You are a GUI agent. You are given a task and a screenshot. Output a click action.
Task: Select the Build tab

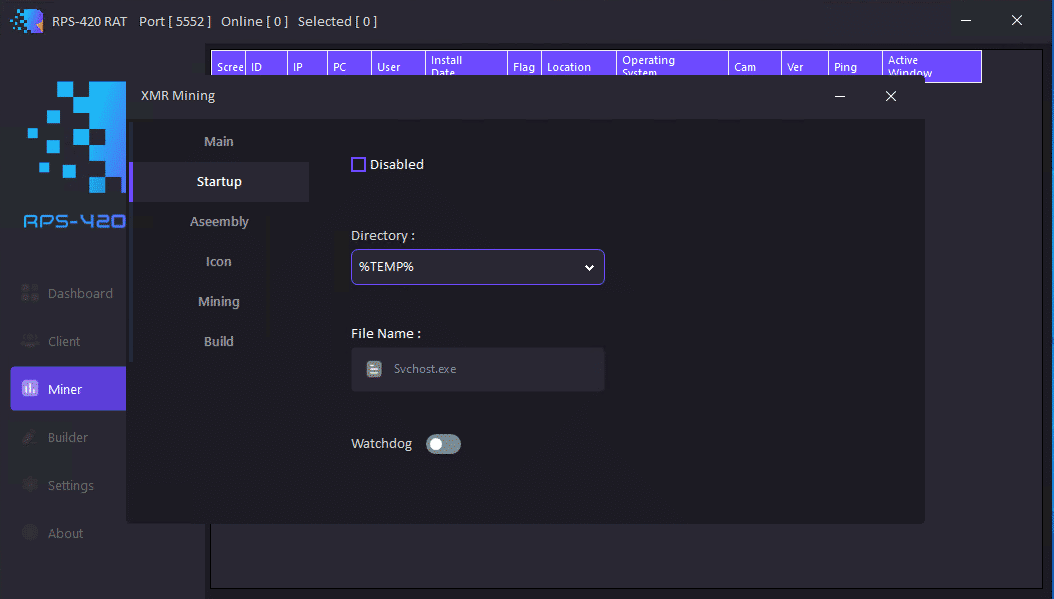coord(218,342)
